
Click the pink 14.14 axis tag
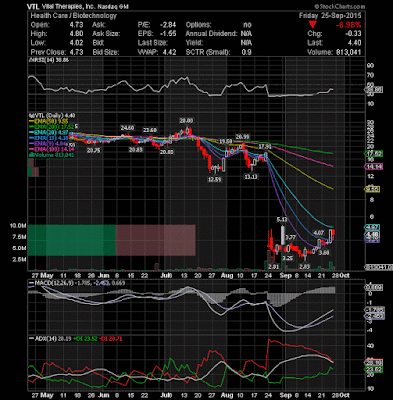click(375, 166)
